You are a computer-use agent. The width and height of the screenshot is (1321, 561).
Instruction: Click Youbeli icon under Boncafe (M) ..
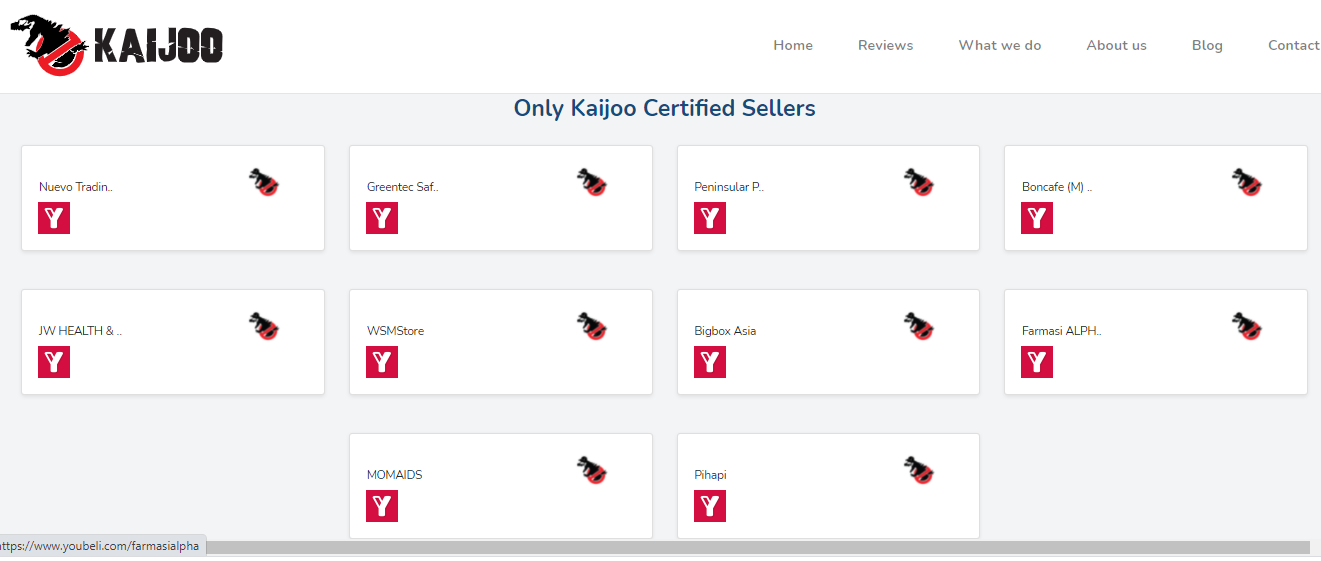click(x=1037, y=218)
